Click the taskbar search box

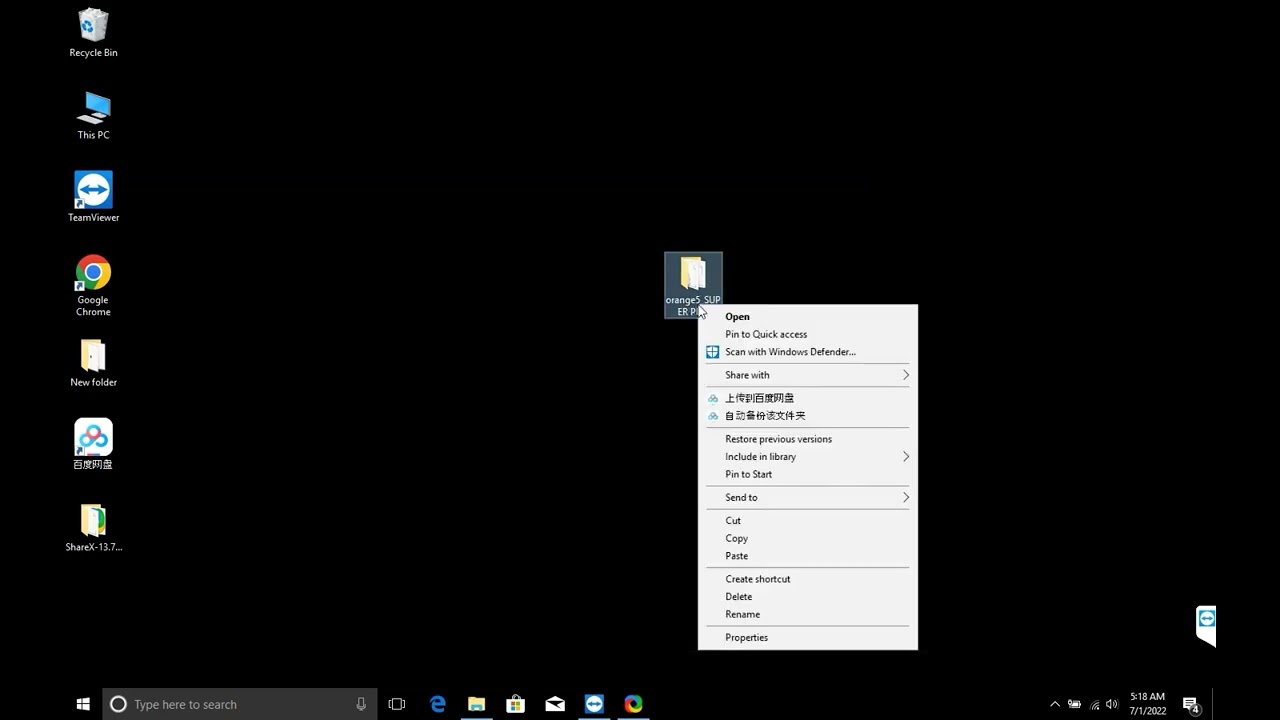click(240, 704)
